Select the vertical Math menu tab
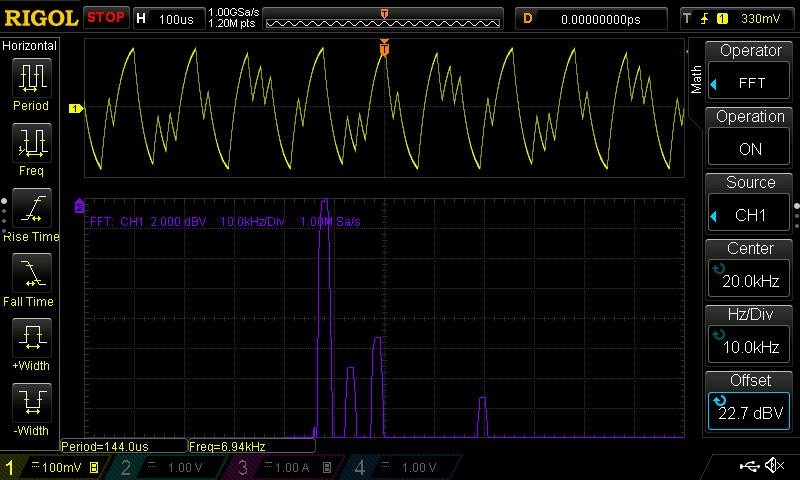 coord(697,80)
